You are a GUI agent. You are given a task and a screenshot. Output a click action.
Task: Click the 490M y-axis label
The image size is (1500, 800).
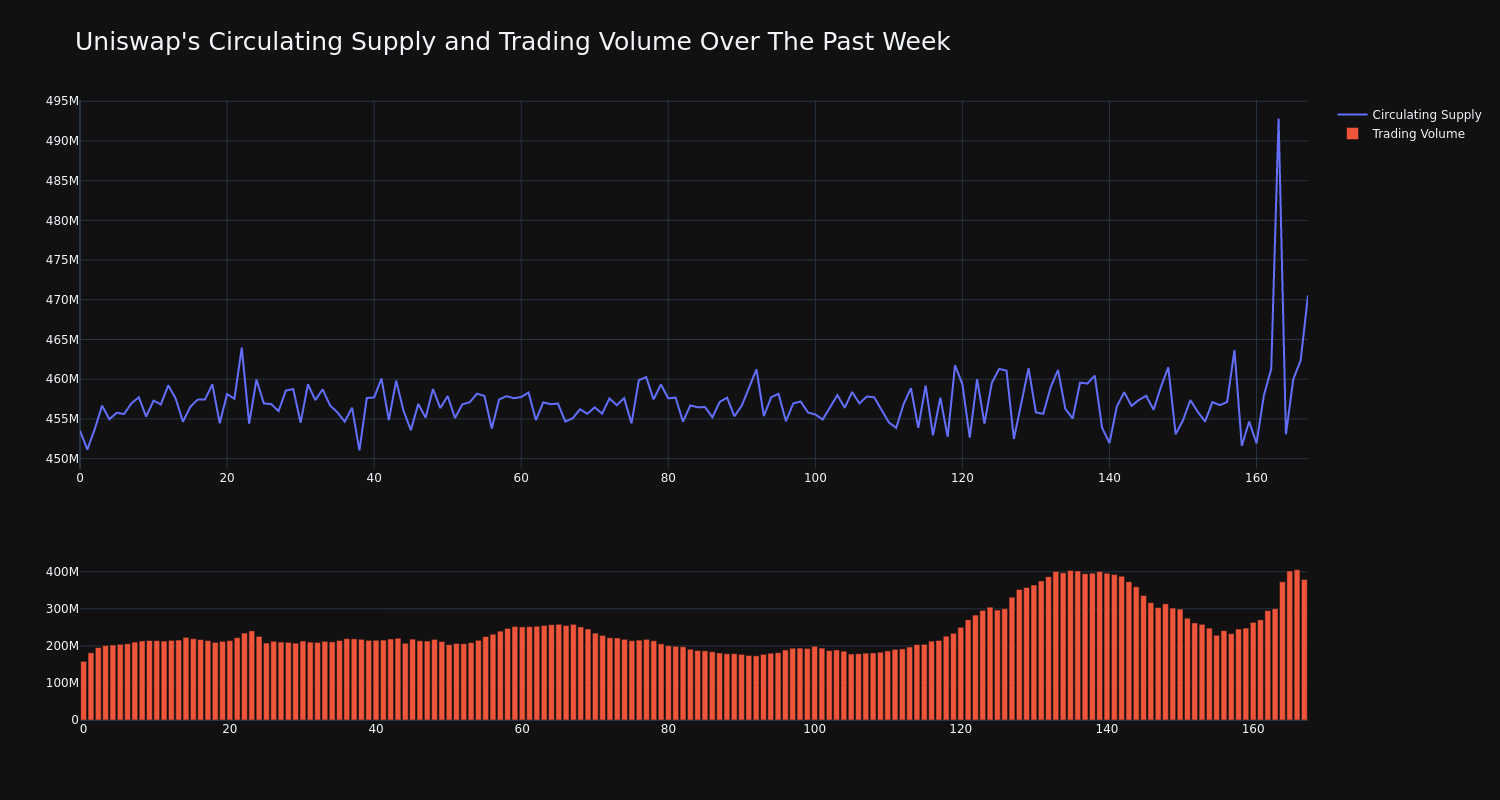point(62,141)
